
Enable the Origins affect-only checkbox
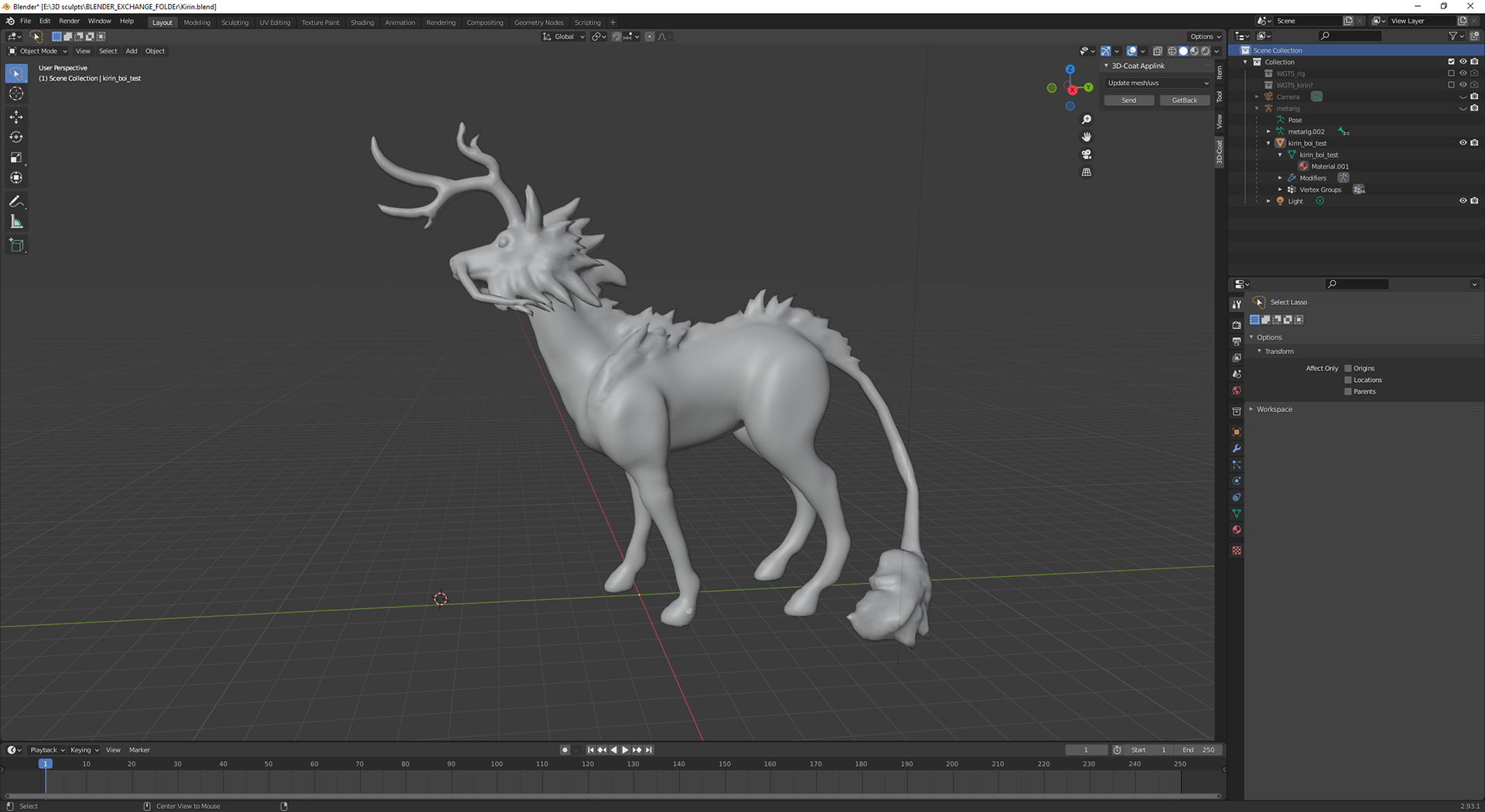(1348, 368)
